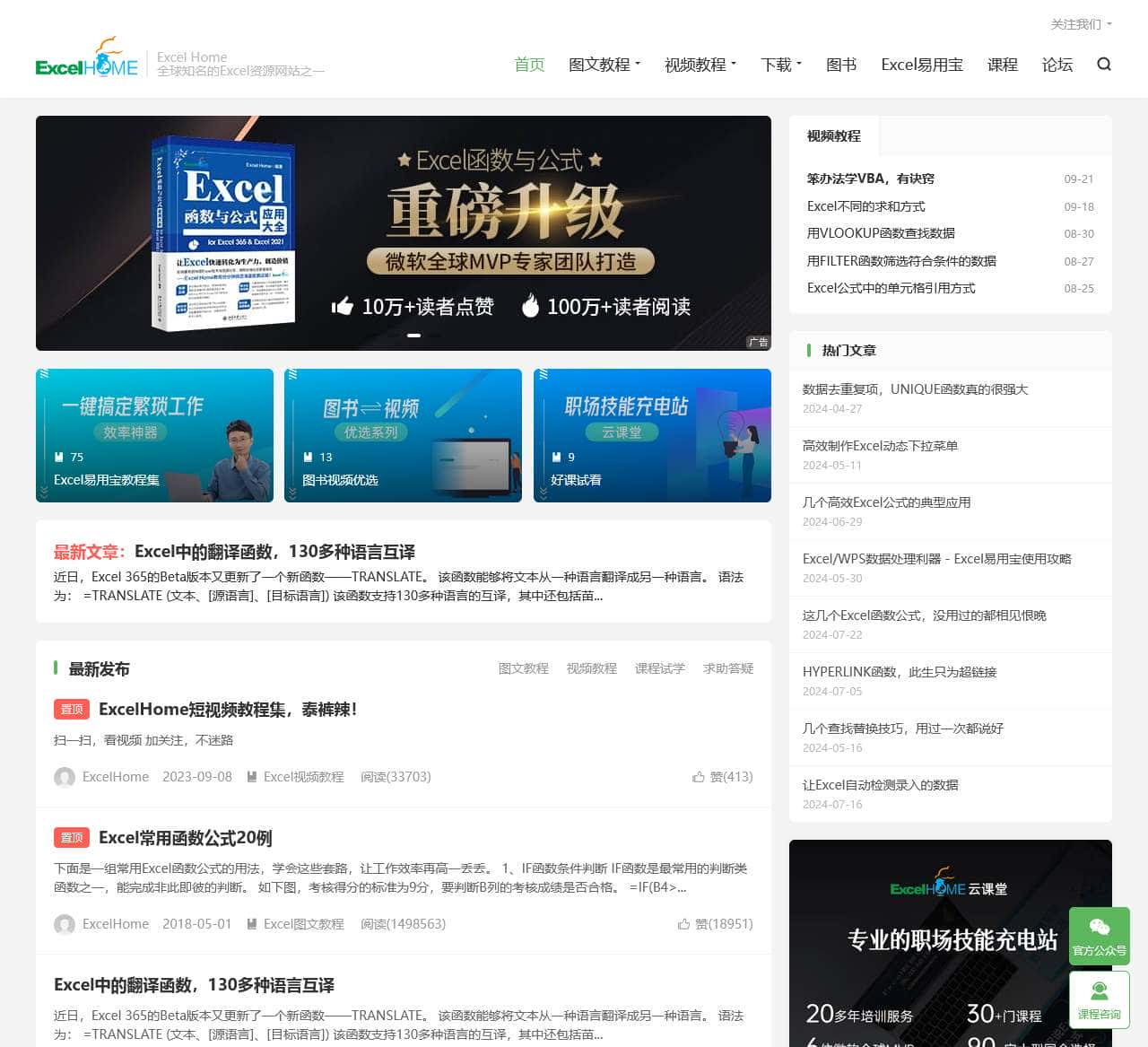Click the ExcelHome 云课堂 promo banner
The width and height of the screenshot is (1148, 1047).
951,943
